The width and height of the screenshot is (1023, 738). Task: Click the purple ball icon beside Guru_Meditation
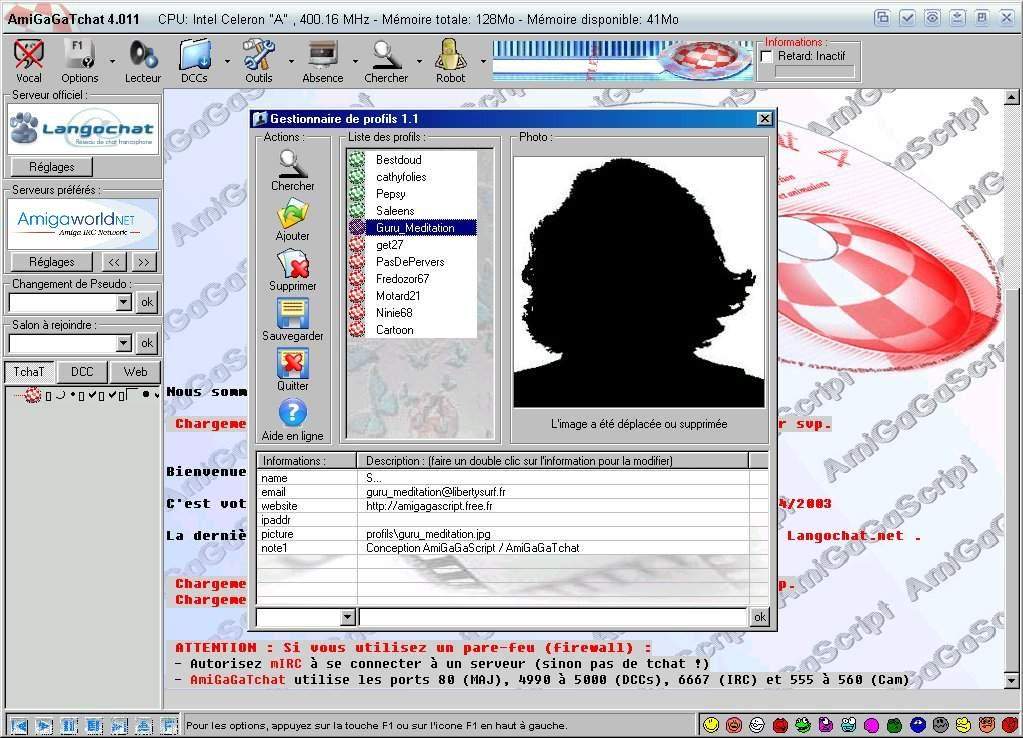(x=357, y=227)
